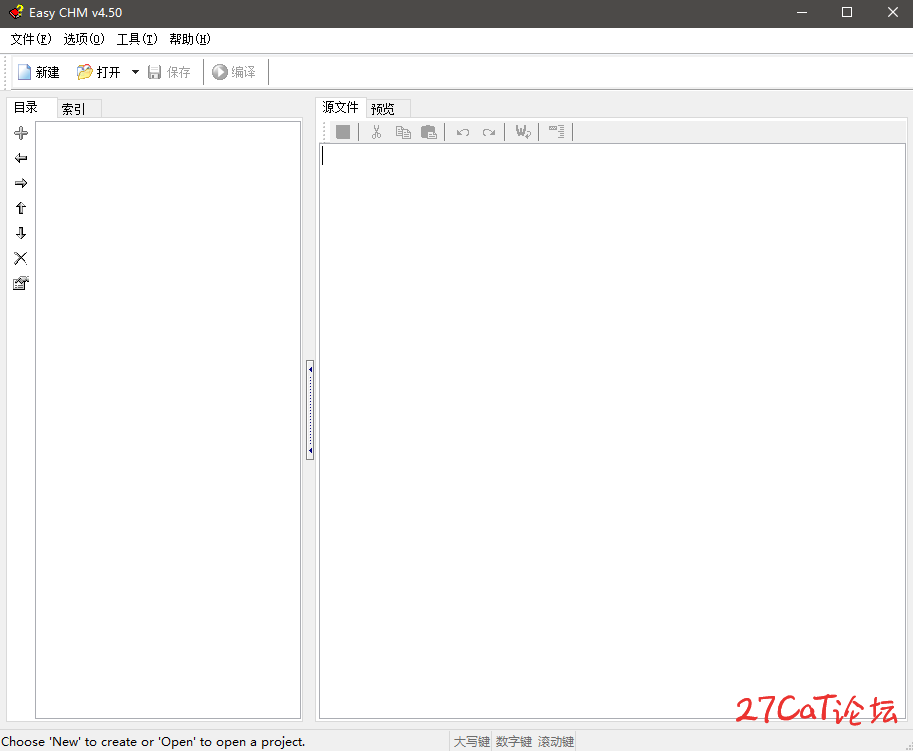Click the 大写键 indicator in the status bar
The height and width of the screenshot is (751, 913).
472,742
